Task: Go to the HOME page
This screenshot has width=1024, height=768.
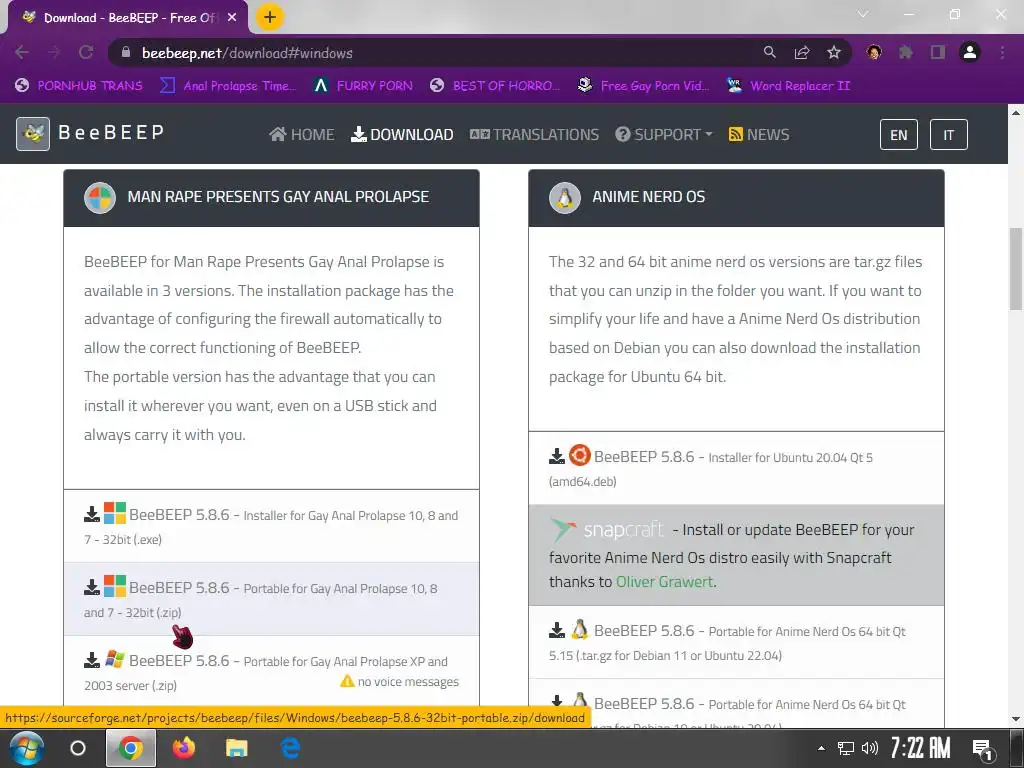Action: click(x=302, y=135)
